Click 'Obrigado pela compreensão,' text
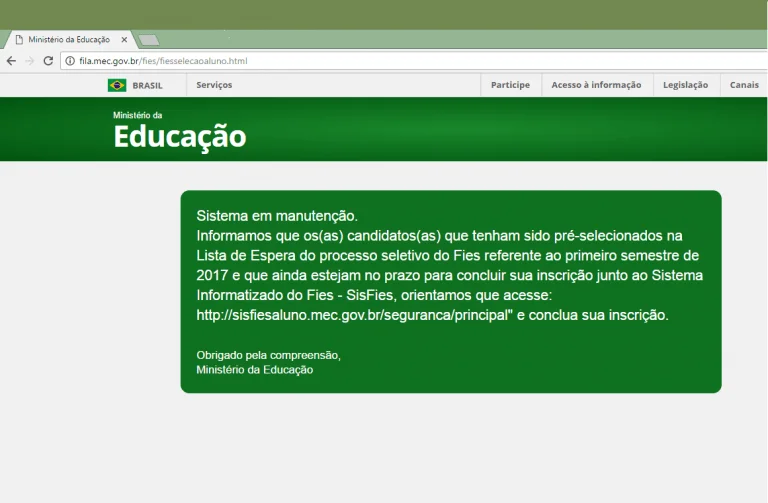Screen dimensions: 768x503 [x=268, y=355]
